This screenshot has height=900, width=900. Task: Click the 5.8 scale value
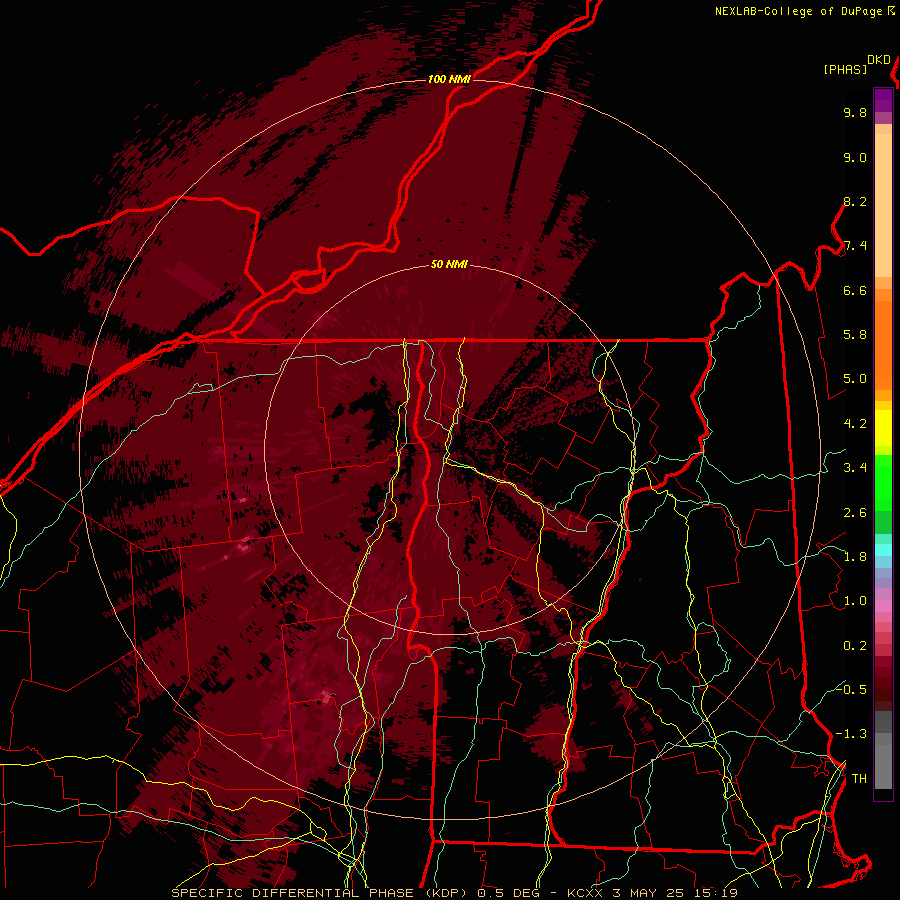point(855,335)
